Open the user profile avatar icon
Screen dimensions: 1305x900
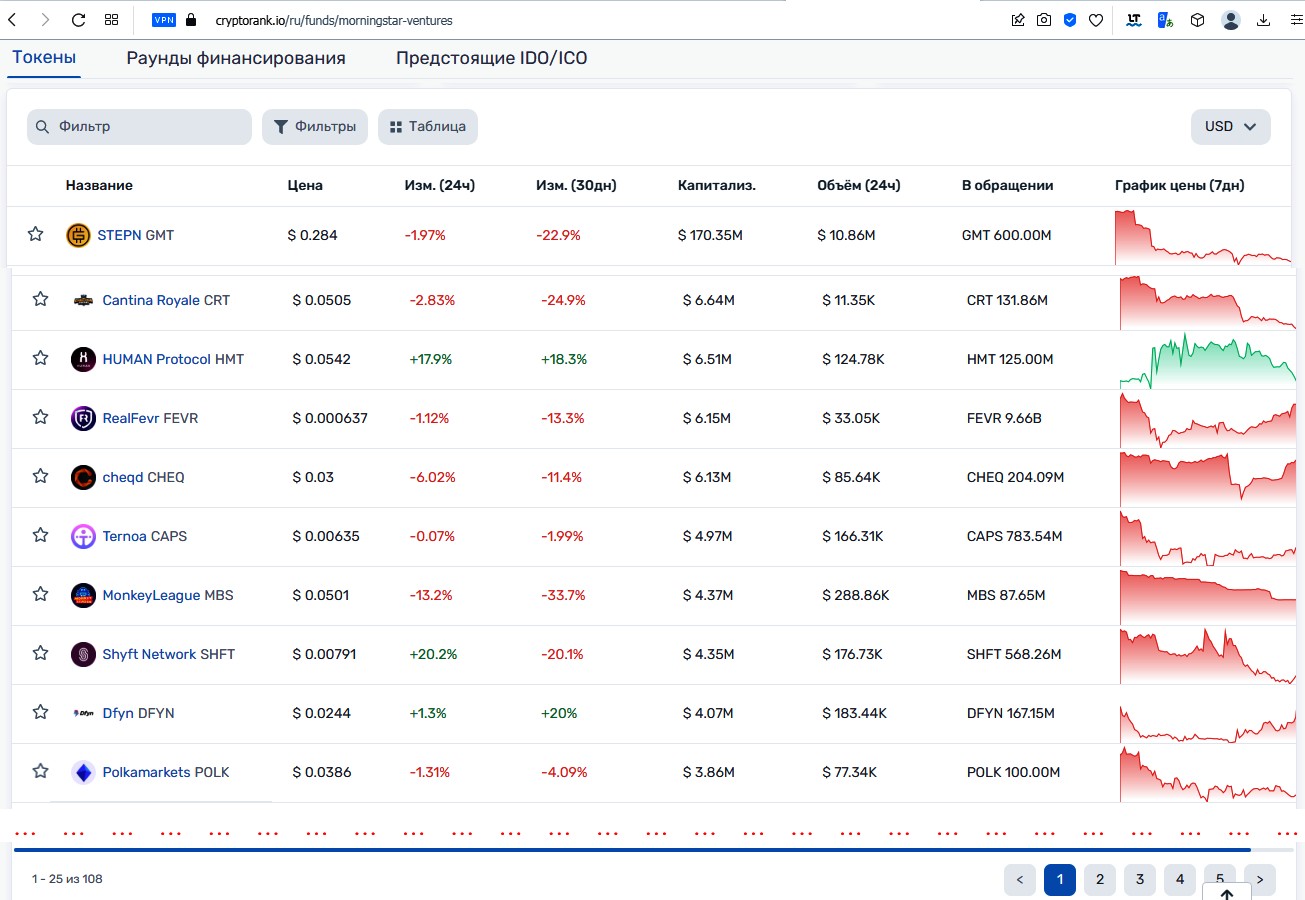1232,19
